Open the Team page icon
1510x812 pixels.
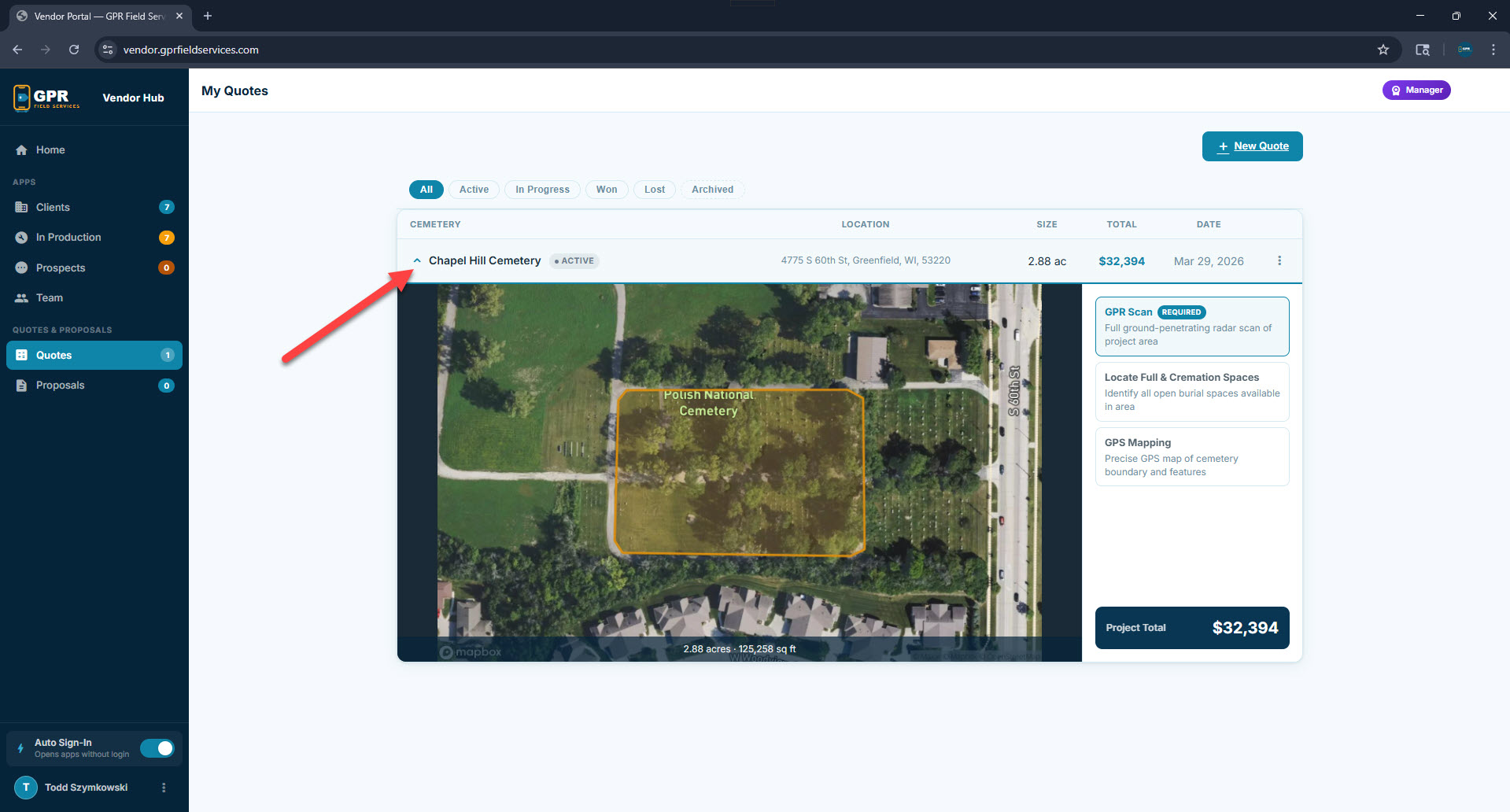pyautogui.click(x=21, y=298)
